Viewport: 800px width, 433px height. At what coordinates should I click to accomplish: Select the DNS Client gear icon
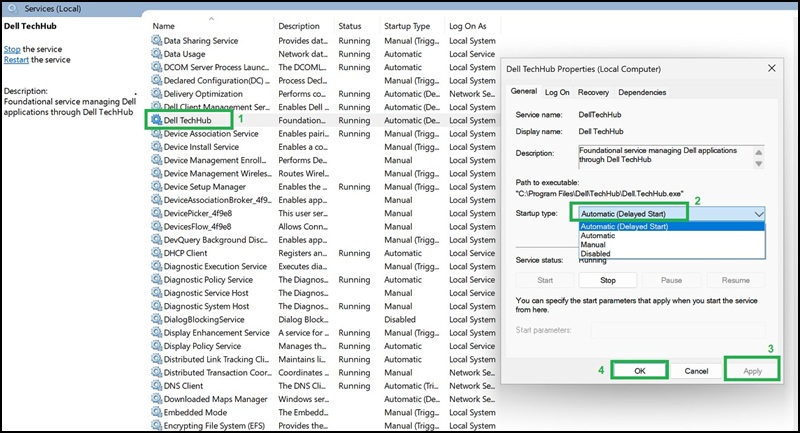157,386
